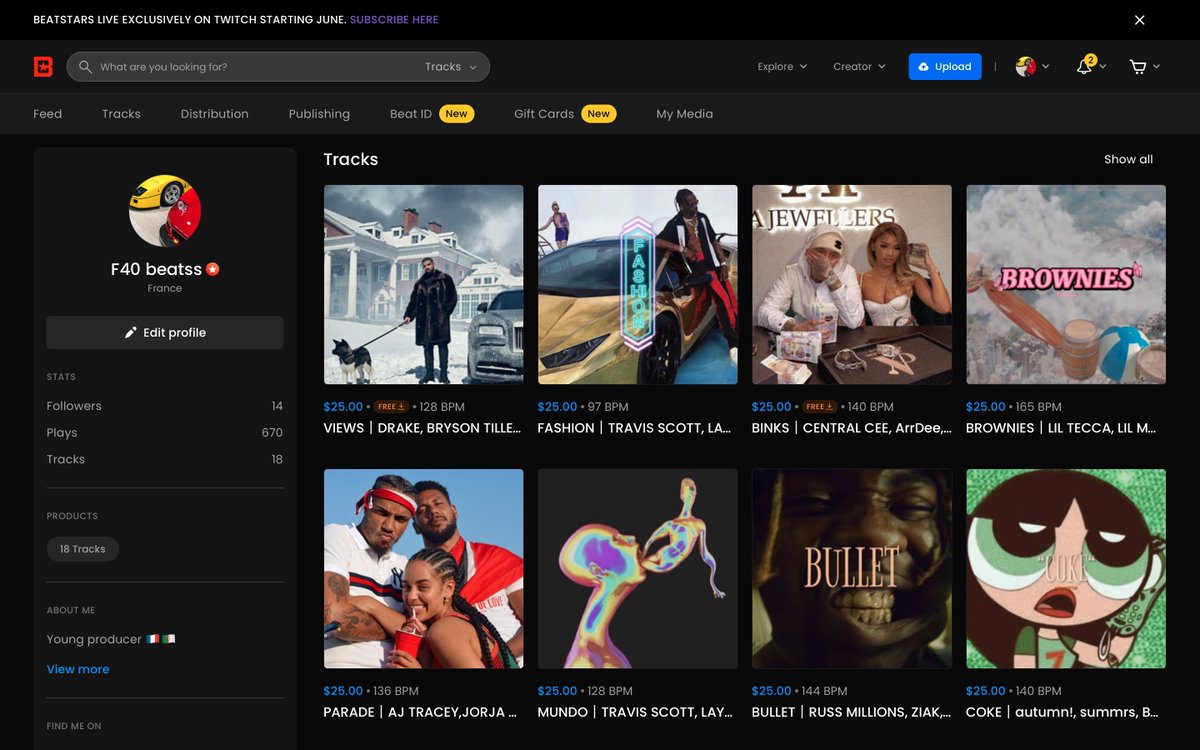Click the F40 beatss profile name

(x=156, y=270)
